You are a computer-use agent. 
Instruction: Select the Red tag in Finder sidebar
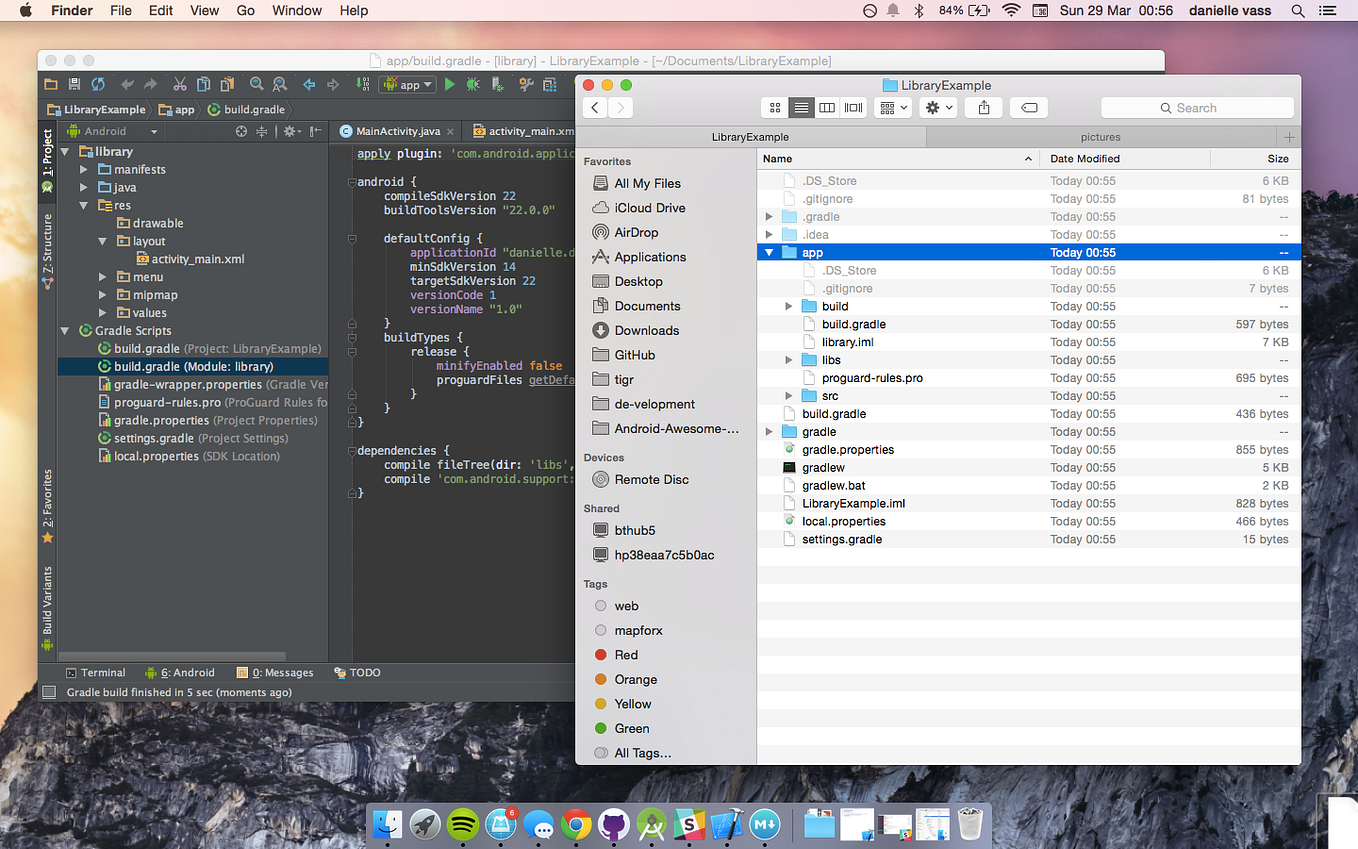624,654
